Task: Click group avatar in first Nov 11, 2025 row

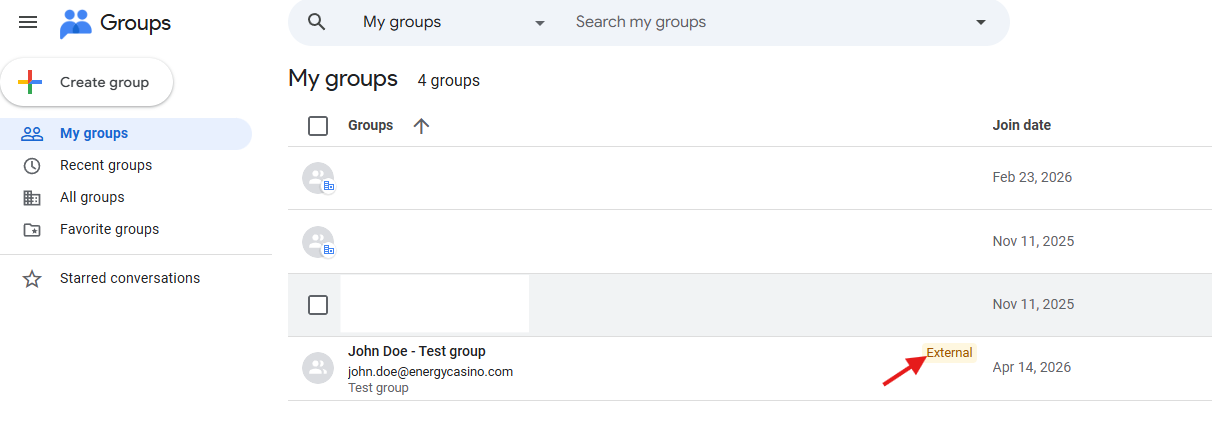Action: click(x=318, y=242)
